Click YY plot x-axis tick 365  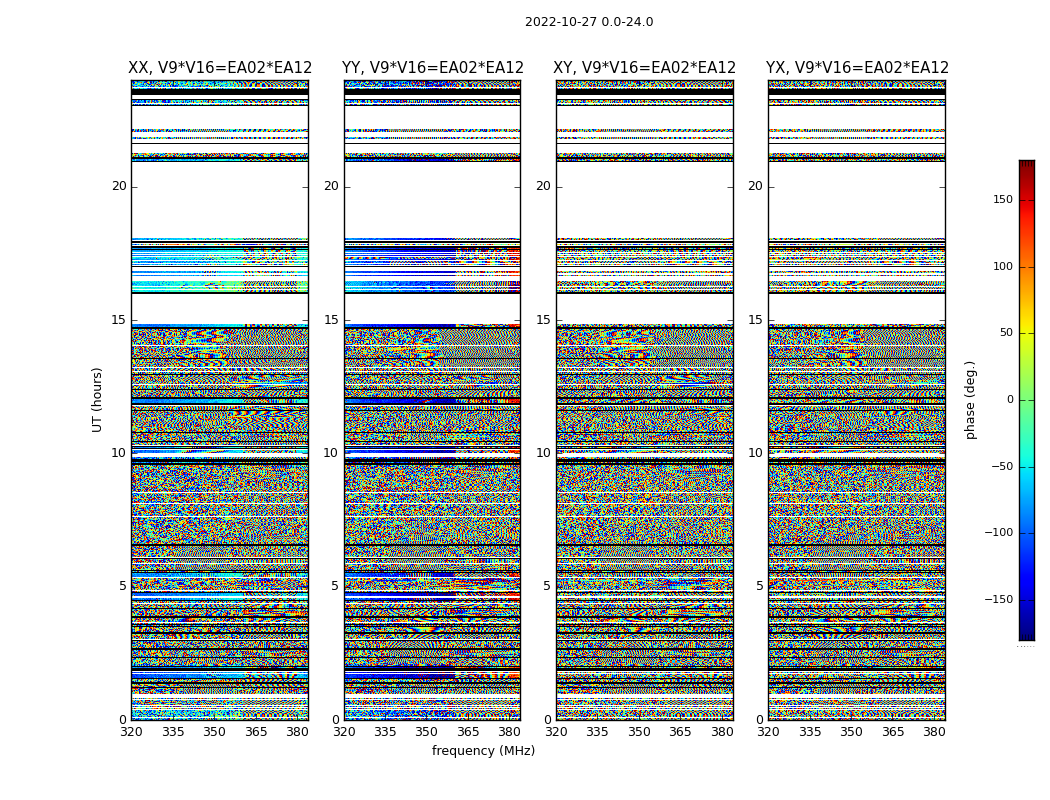click(468, 732)
